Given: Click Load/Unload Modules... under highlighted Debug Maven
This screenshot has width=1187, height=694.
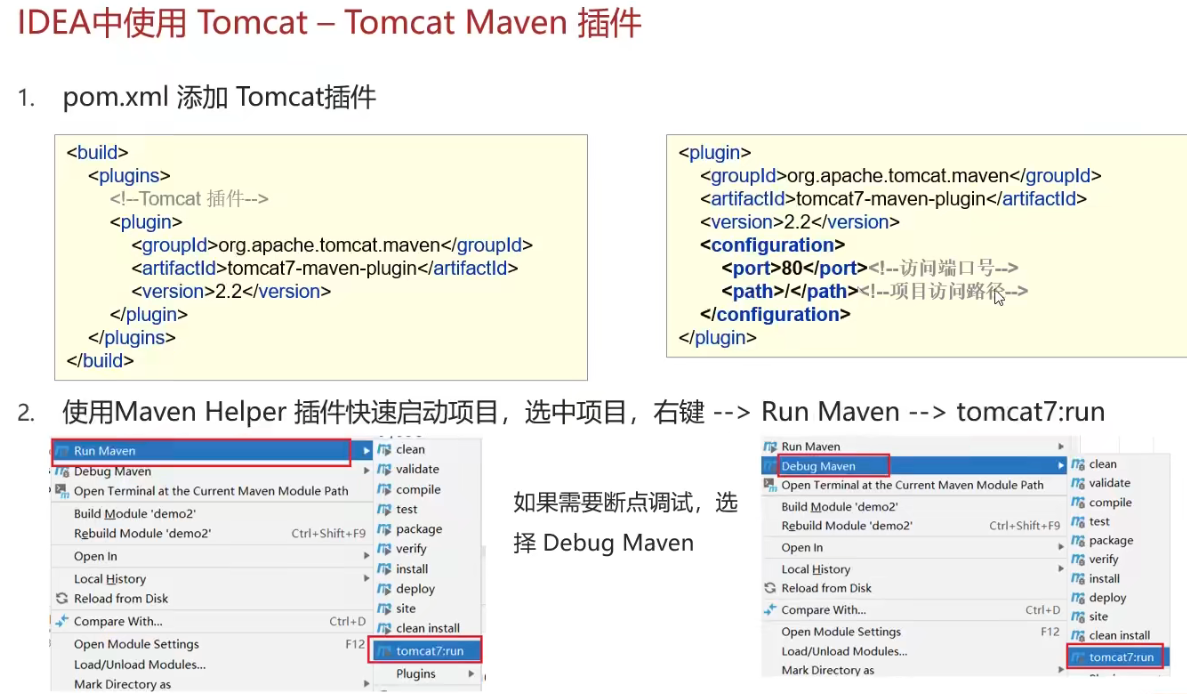Looking at the screenshot, I should [x=844, y=651].
